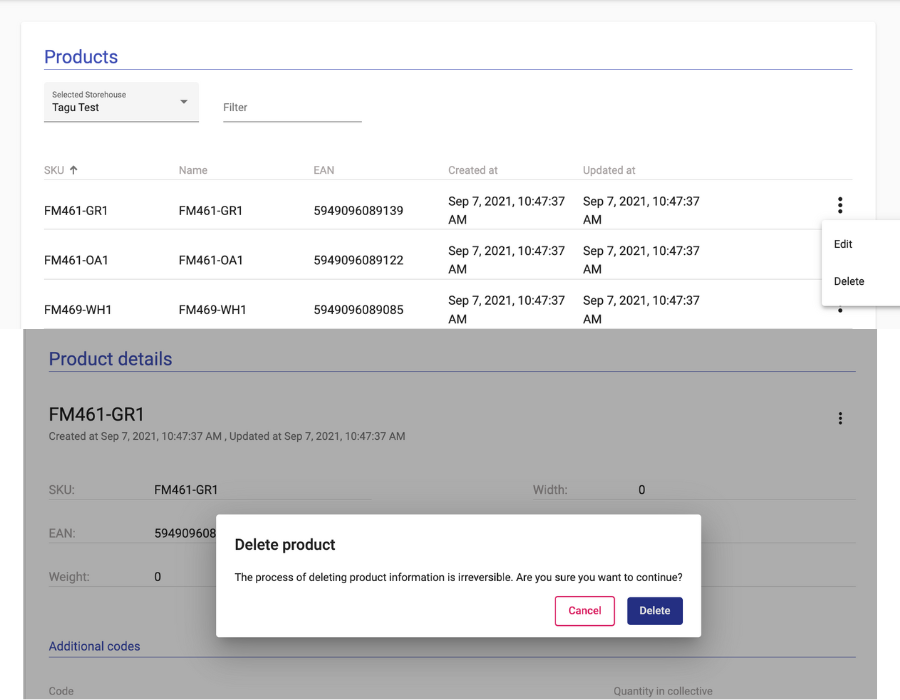Viewport: 900px width, 700px height.
Task: Select Name cell FM469-WH1
Action: coord(212,310)
